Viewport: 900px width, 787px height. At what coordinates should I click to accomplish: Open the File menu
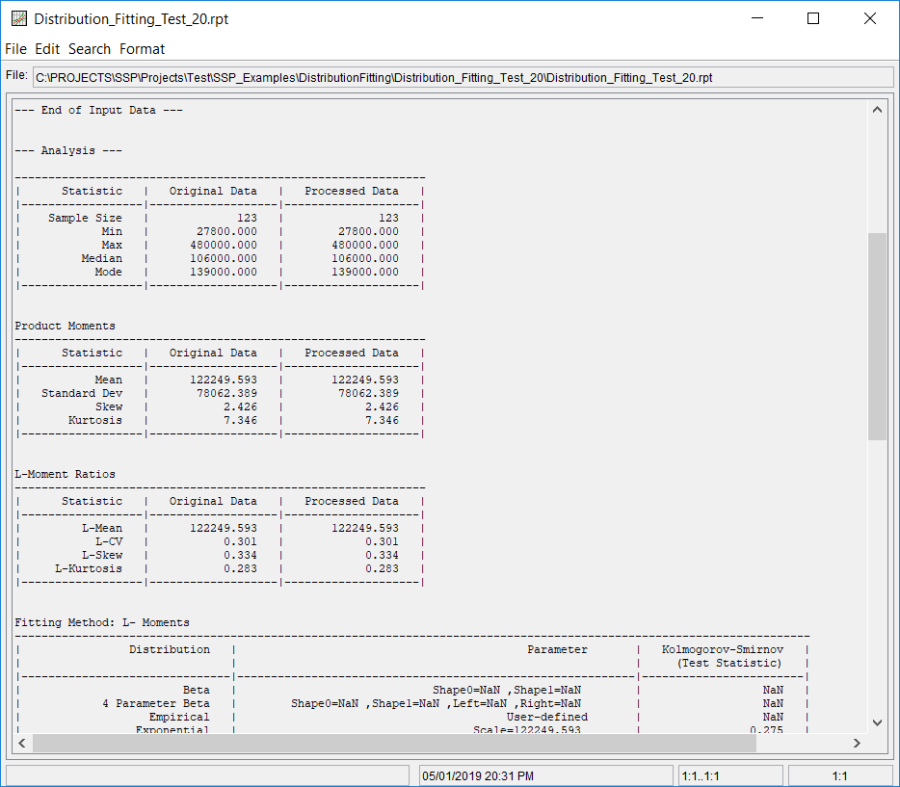[15, 48]
